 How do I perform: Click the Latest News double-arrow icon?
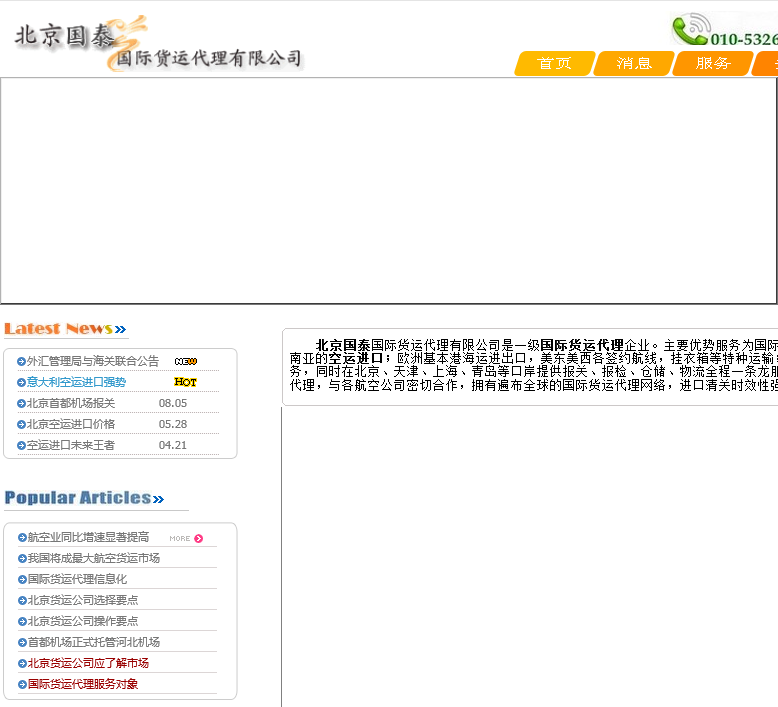[120, 329]
